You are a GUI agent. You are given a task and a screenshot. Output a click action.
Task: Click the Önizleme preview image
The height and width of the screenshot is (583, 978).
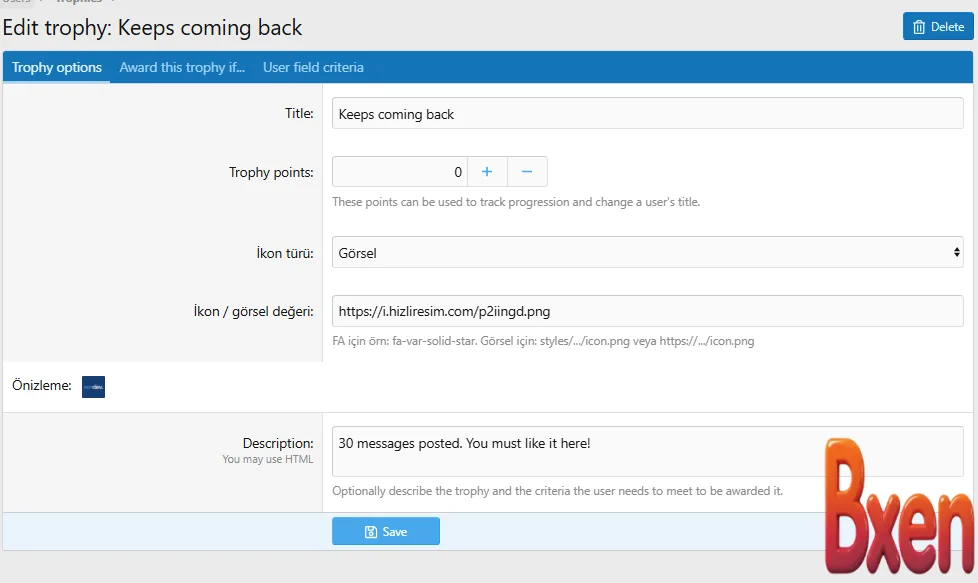click(x=93, y=387)
